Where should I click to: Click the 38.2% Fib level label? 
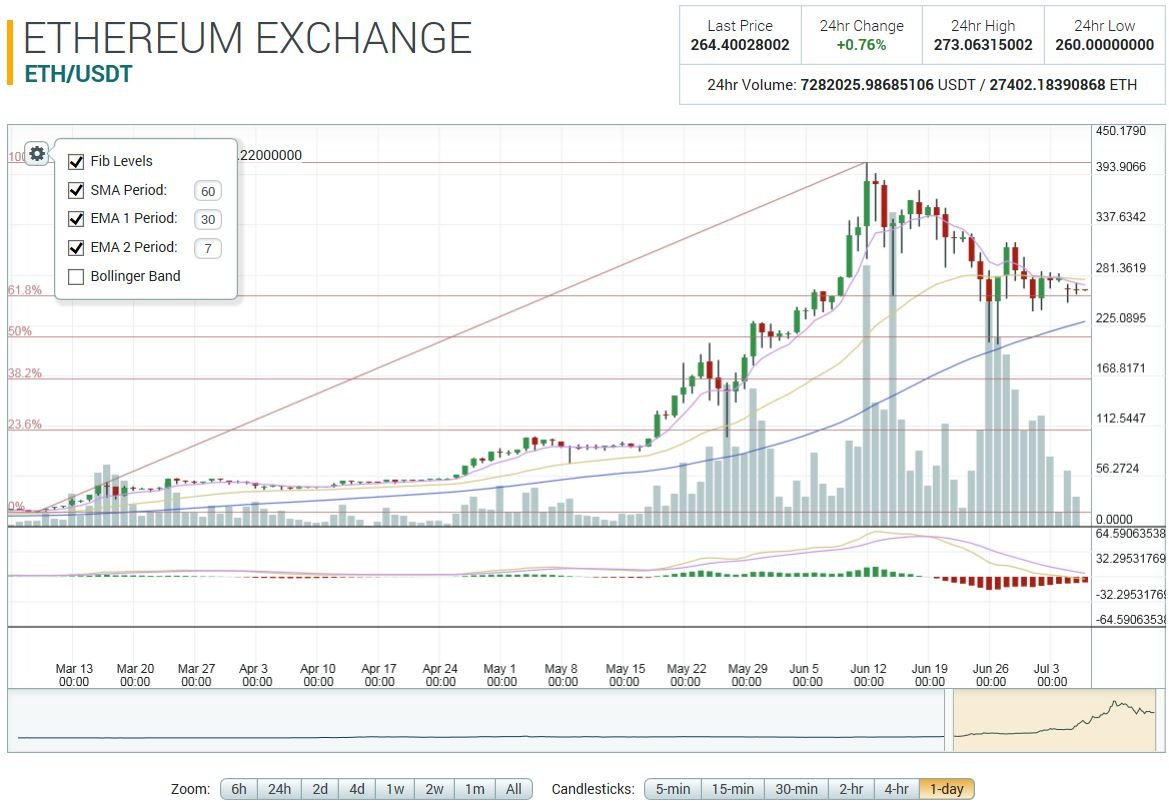25,374
